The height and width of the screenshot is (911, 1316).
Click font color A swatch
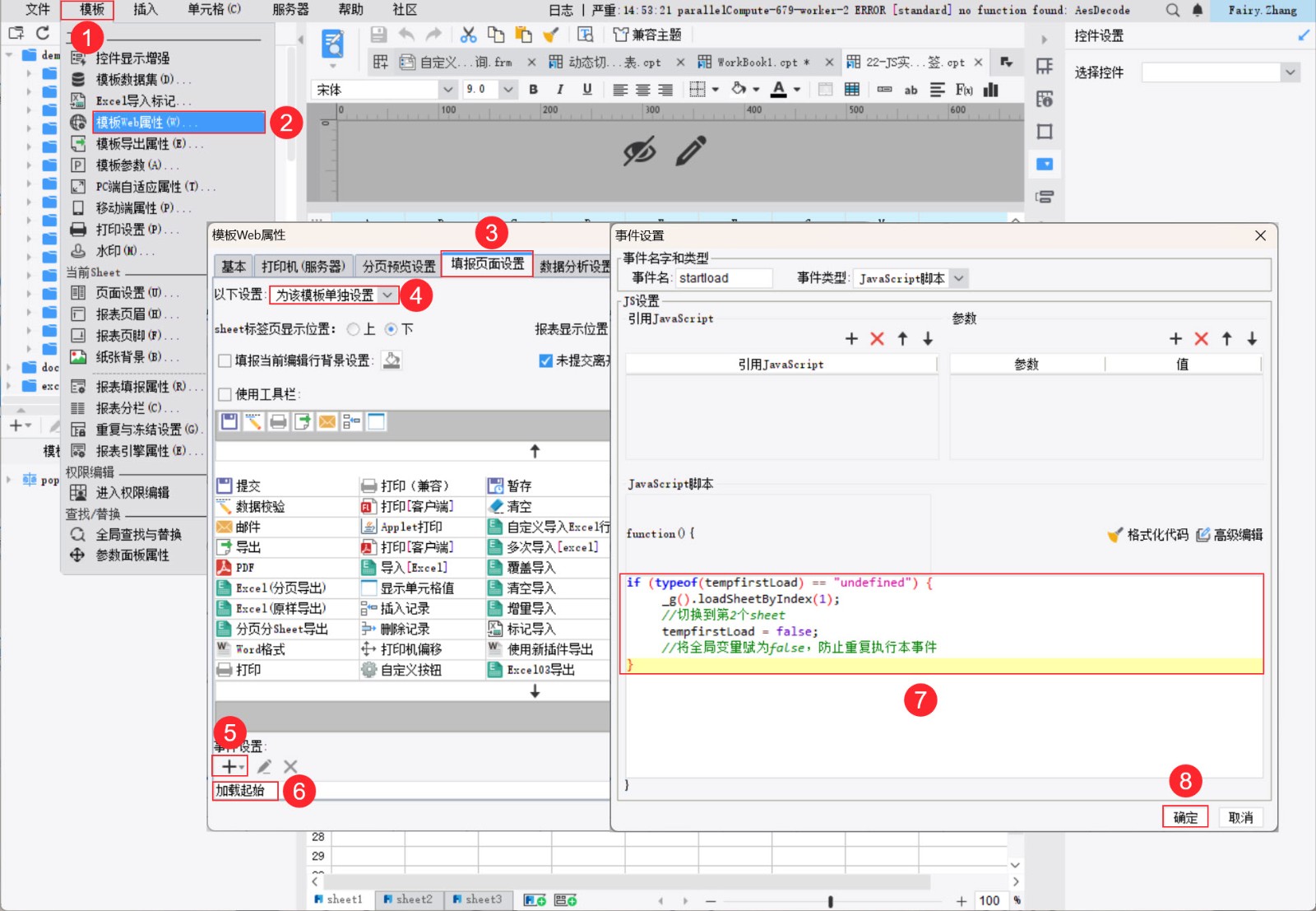[779, 90]
